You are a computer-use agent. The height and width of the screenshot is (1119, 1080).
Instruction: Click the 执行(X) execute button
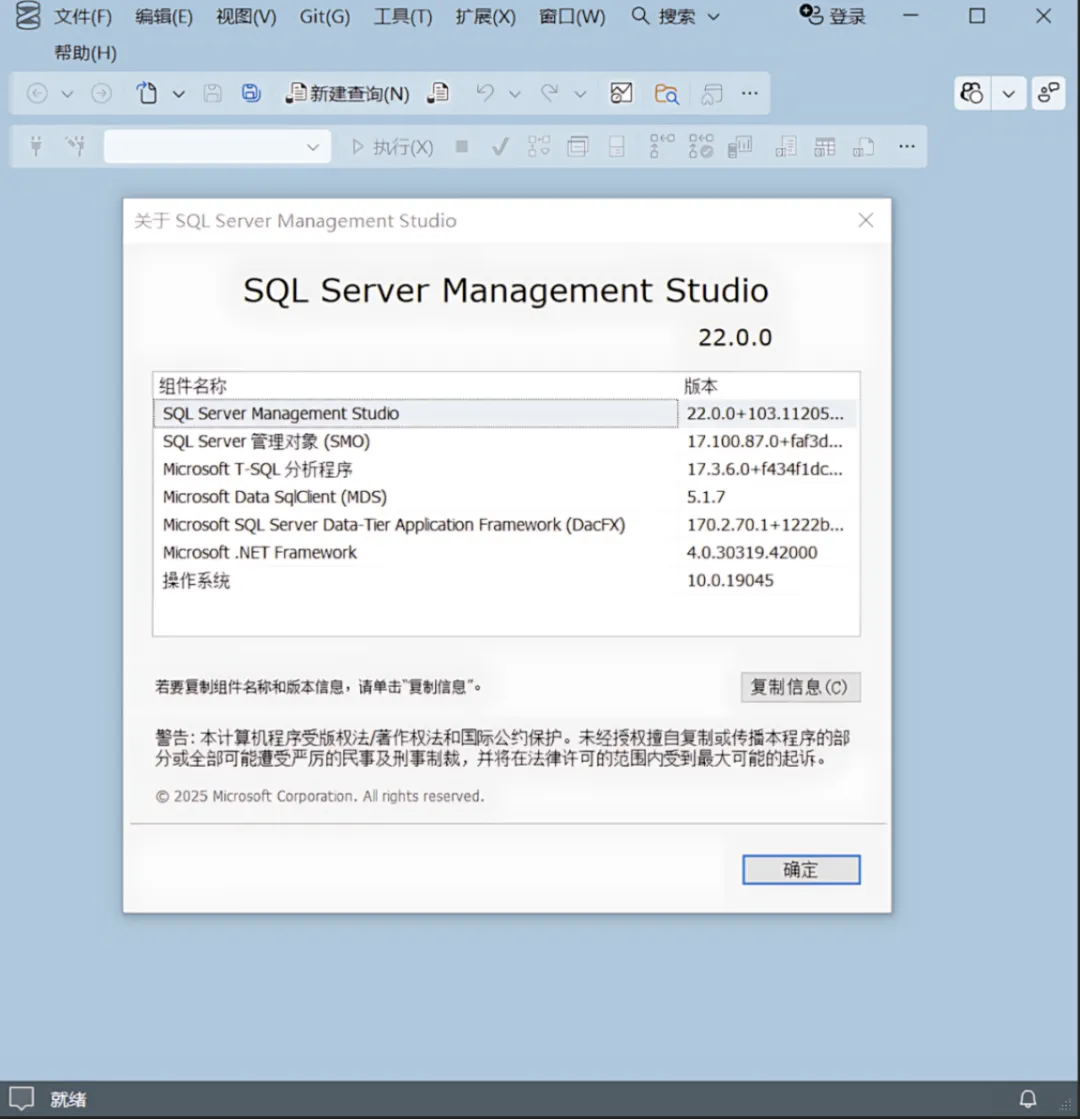tap(393, 147)
